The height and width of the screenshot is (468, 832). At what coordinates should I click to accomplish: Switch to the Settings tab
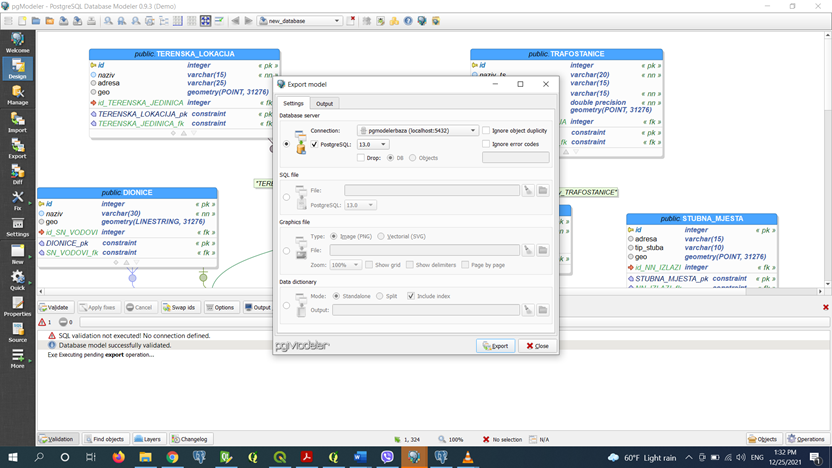point(293,103)
